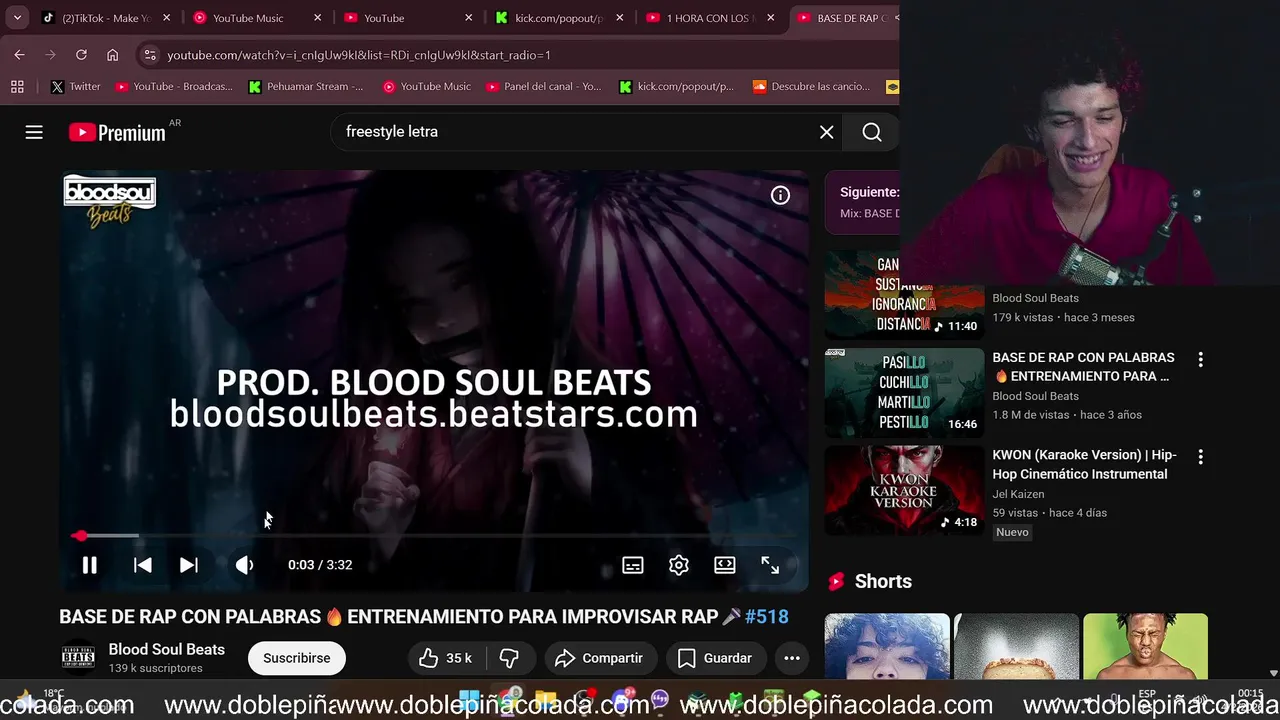Open the Blood Soul Beats channel avatar
Screen dimensions: 1280x720
pyautogui.click(x=79, y=657)
